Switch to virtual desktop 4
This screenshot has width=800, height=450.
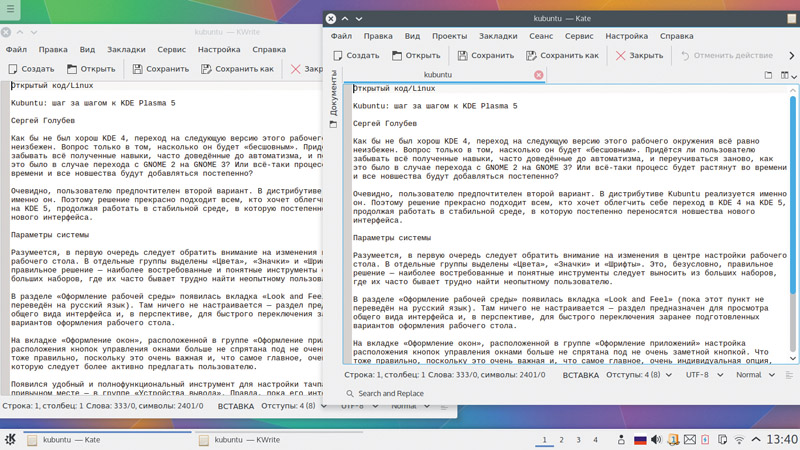595,440
